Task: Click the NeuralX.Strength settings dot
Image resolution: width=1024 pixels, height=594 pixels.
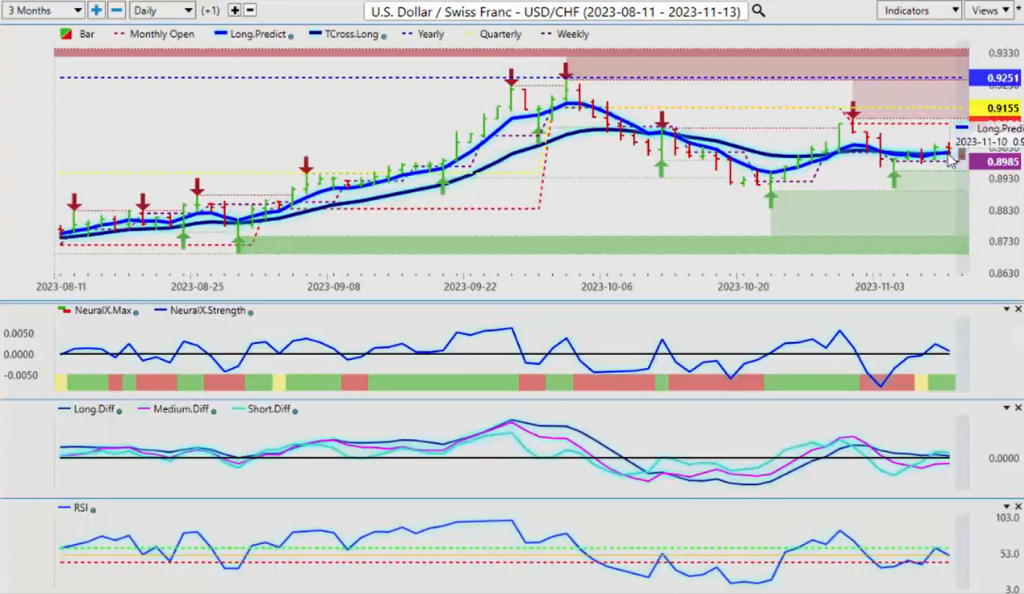Action: 251,313
